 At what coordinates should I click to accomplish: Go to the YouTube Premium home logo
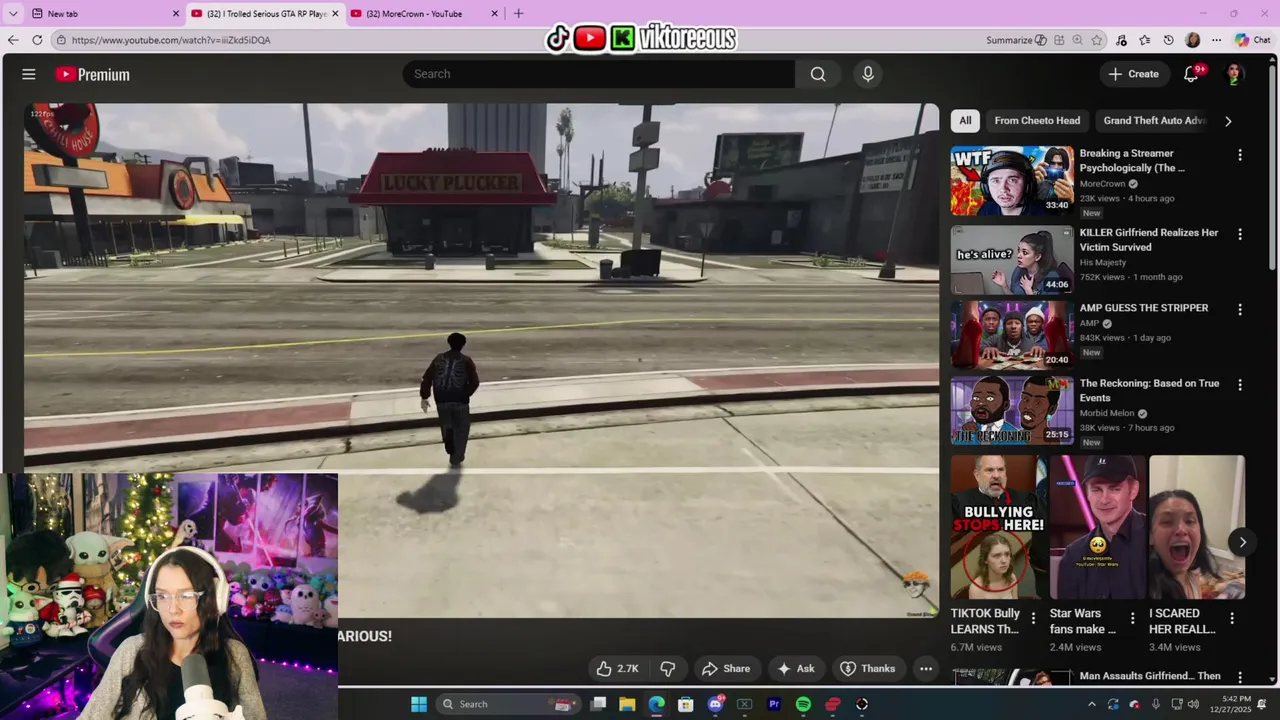point(92,74)
